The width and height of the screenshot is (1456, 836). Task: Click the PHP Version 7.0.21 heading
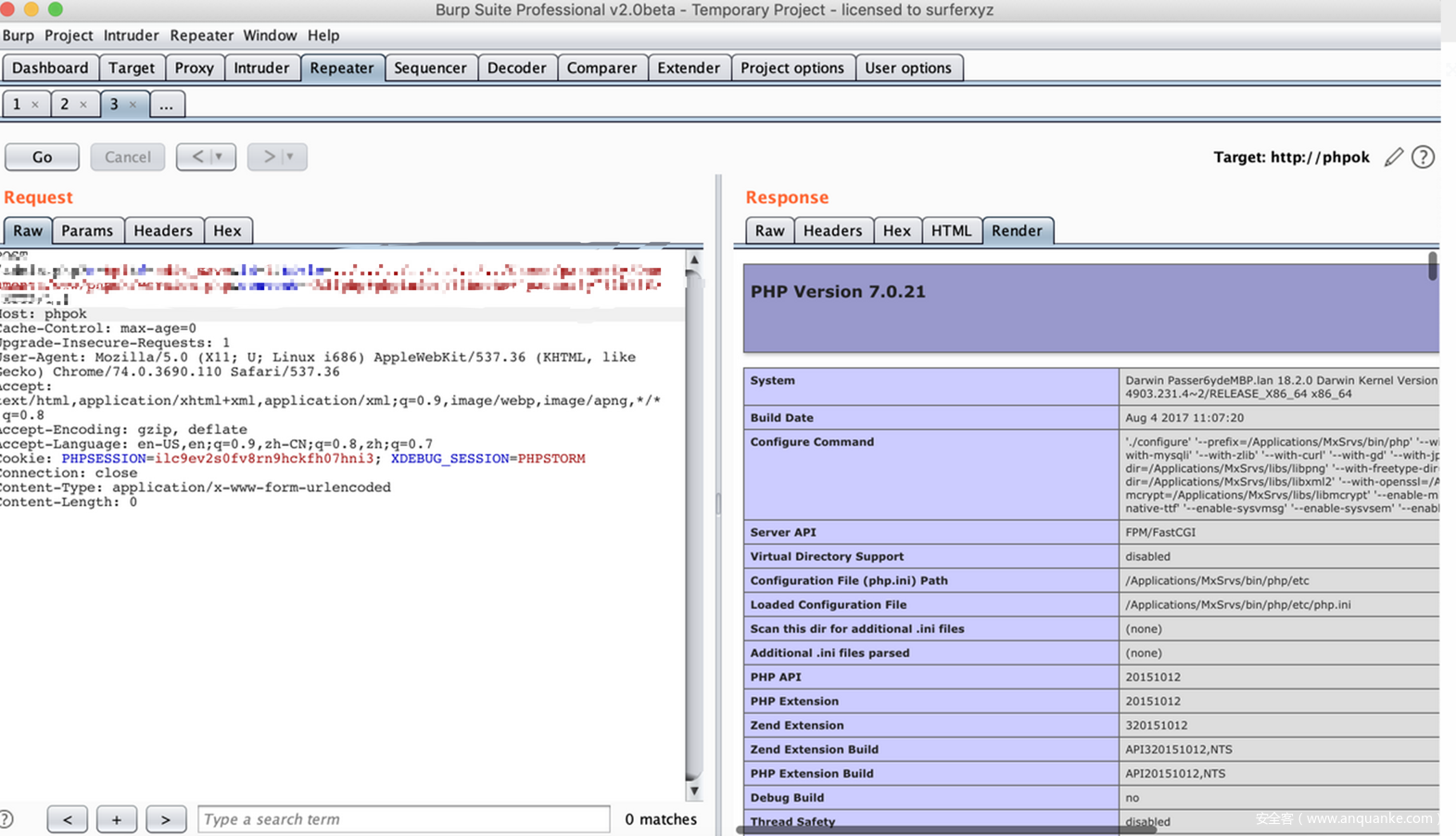(x=838, y=291)
